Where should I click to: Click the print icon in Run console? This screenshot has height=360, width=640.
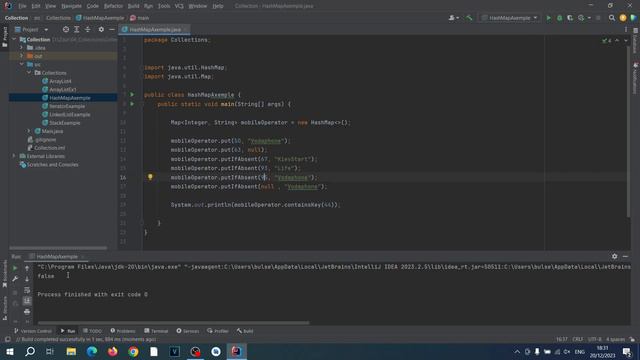click(x=27, y=311)
